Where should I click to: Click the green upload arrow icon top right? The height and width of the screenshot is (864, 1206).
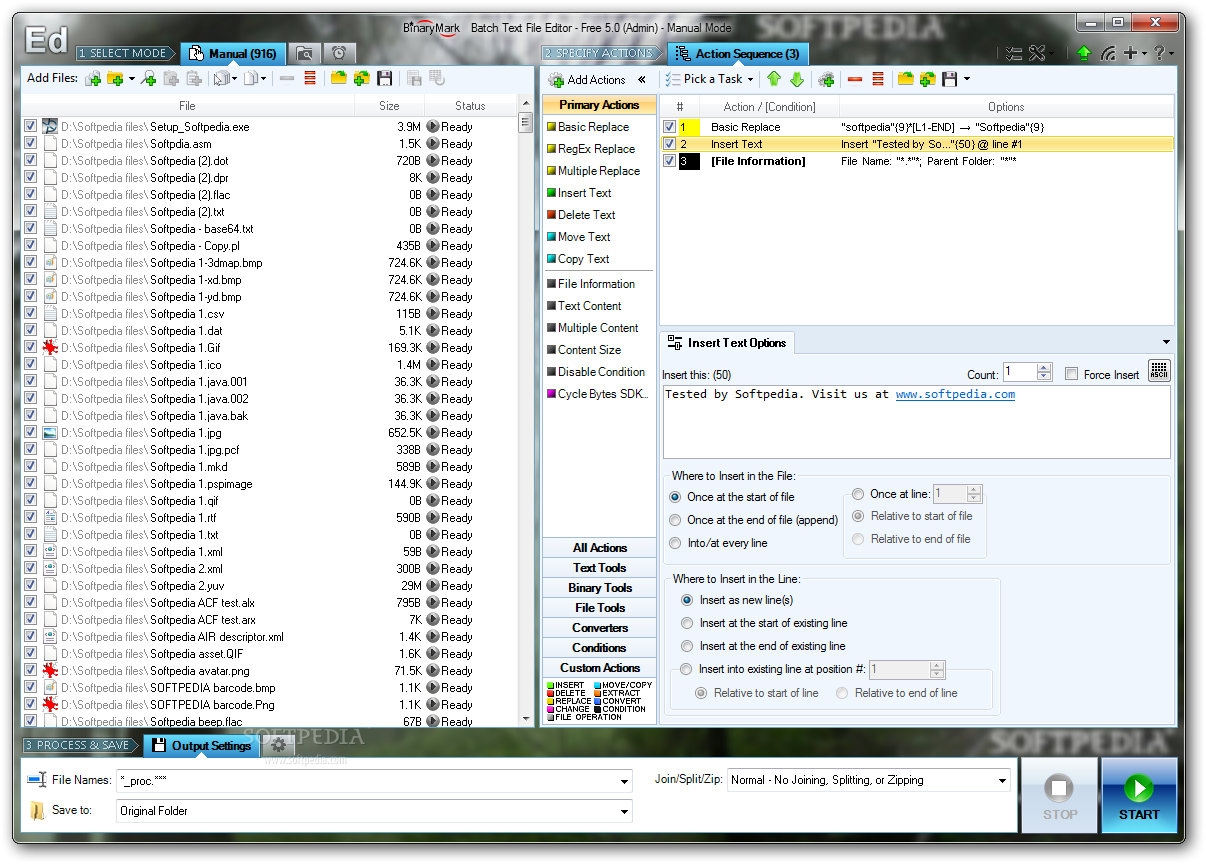(1084, 53)
